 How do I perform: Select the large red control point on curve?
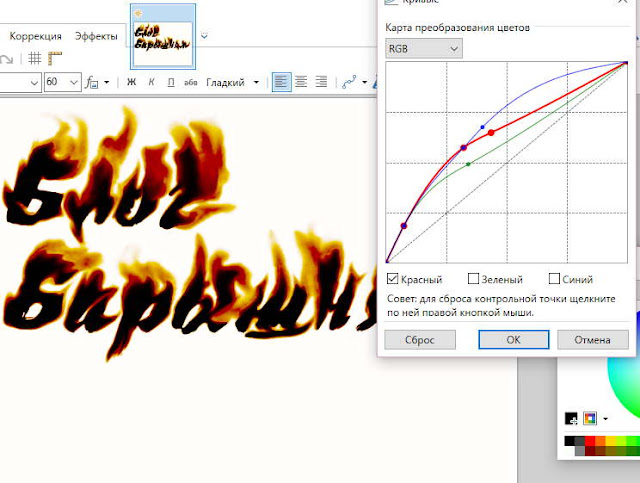491,133
